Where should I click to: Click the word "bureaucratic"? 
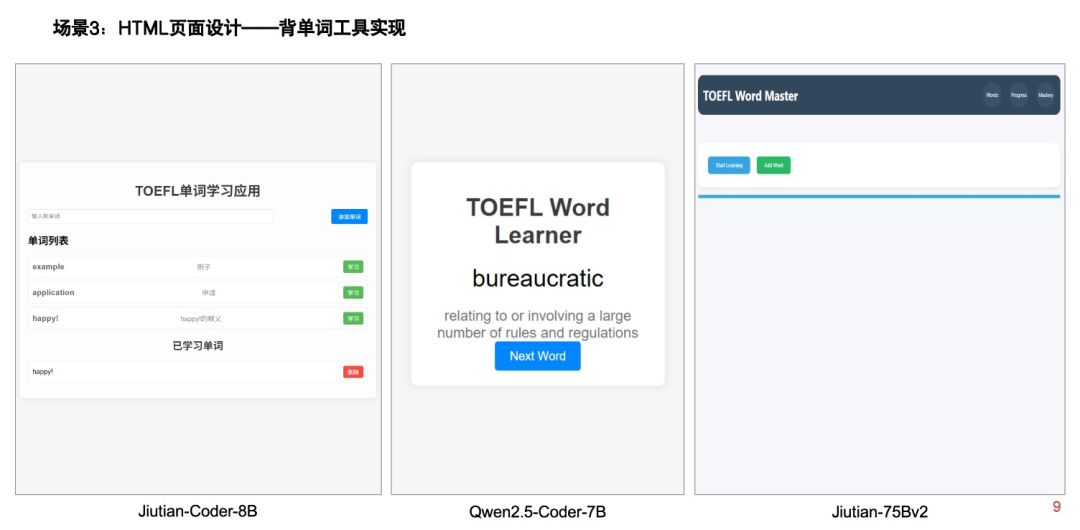click(538, 279)
